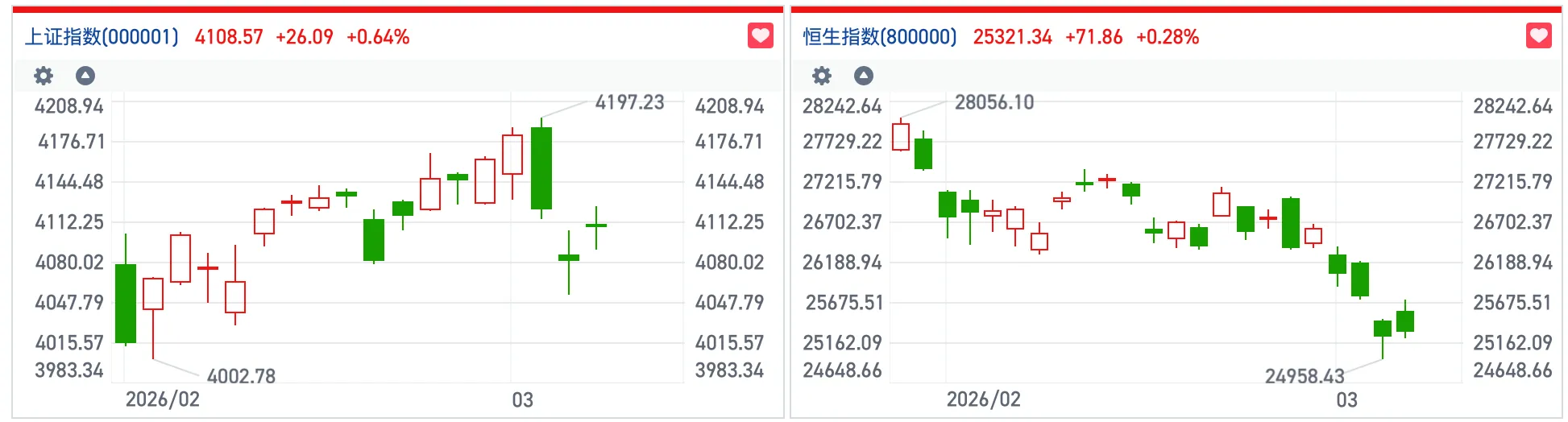1568x422 pixels.
Task: Select the 2026/02 date marker on 上证指数 chart
Action: [x=163, y=399]
